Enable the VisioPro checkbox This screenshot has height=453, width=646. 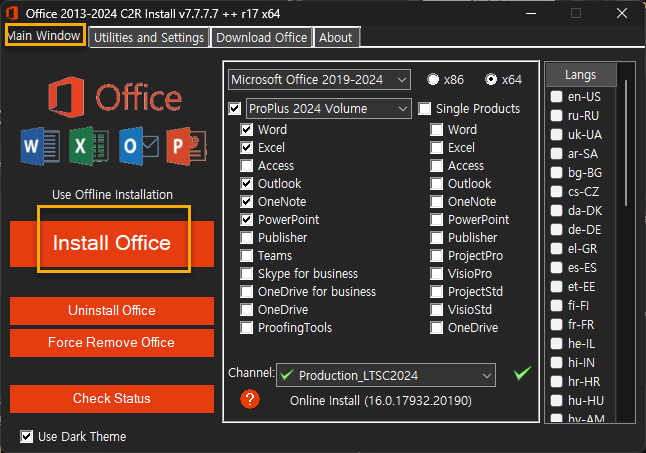(436, 273)
